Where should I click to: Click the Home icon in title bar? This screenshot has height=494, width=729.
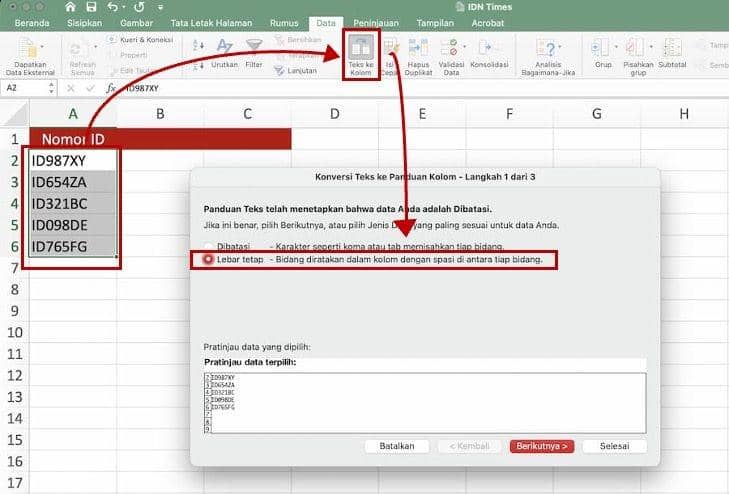[70, 7]
